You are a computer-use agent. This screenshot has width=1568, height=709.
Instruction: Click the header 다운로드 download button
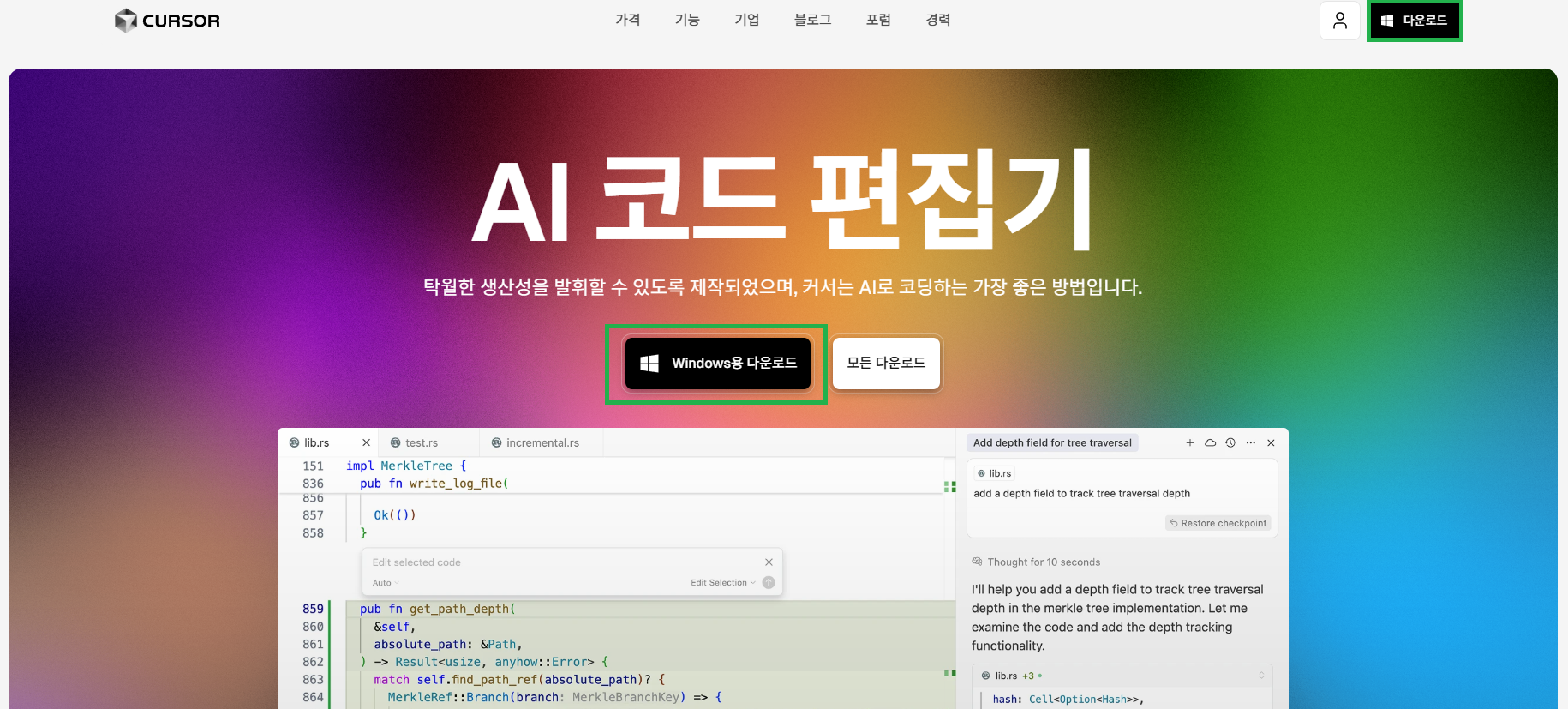point(1415,21)
